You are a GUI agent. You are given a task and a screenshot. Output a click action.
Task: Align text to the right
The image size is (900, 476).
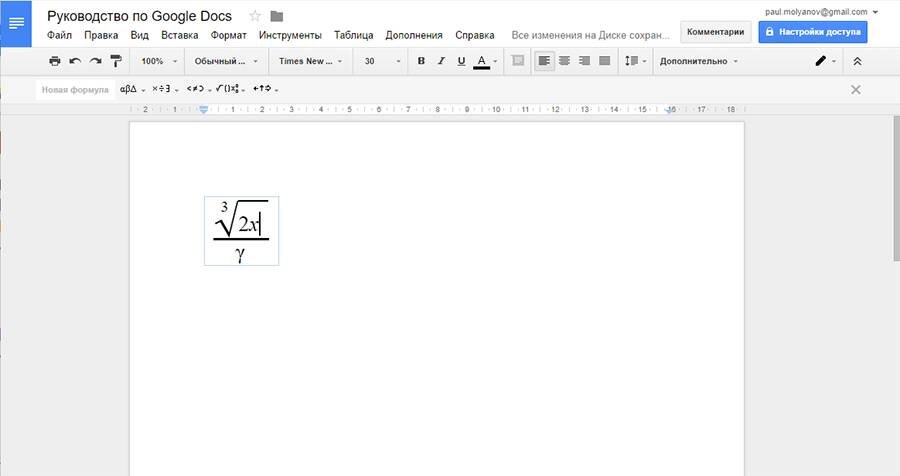(584, 61)
